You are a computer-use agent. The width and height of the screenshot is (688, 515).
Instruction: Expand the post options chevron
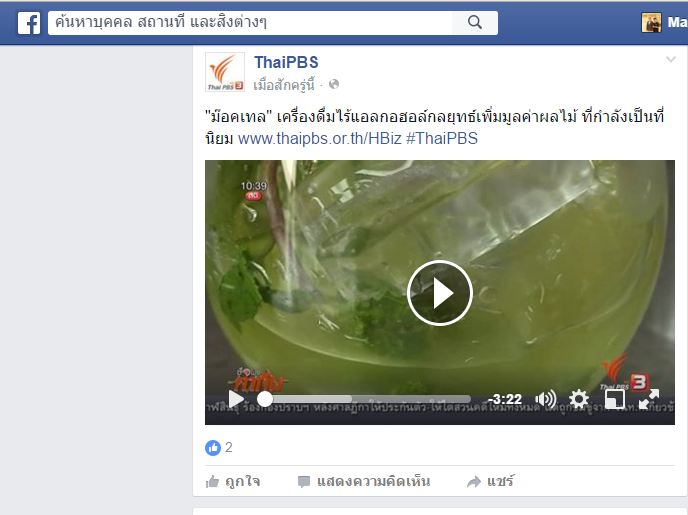click(x=670, y=59)
